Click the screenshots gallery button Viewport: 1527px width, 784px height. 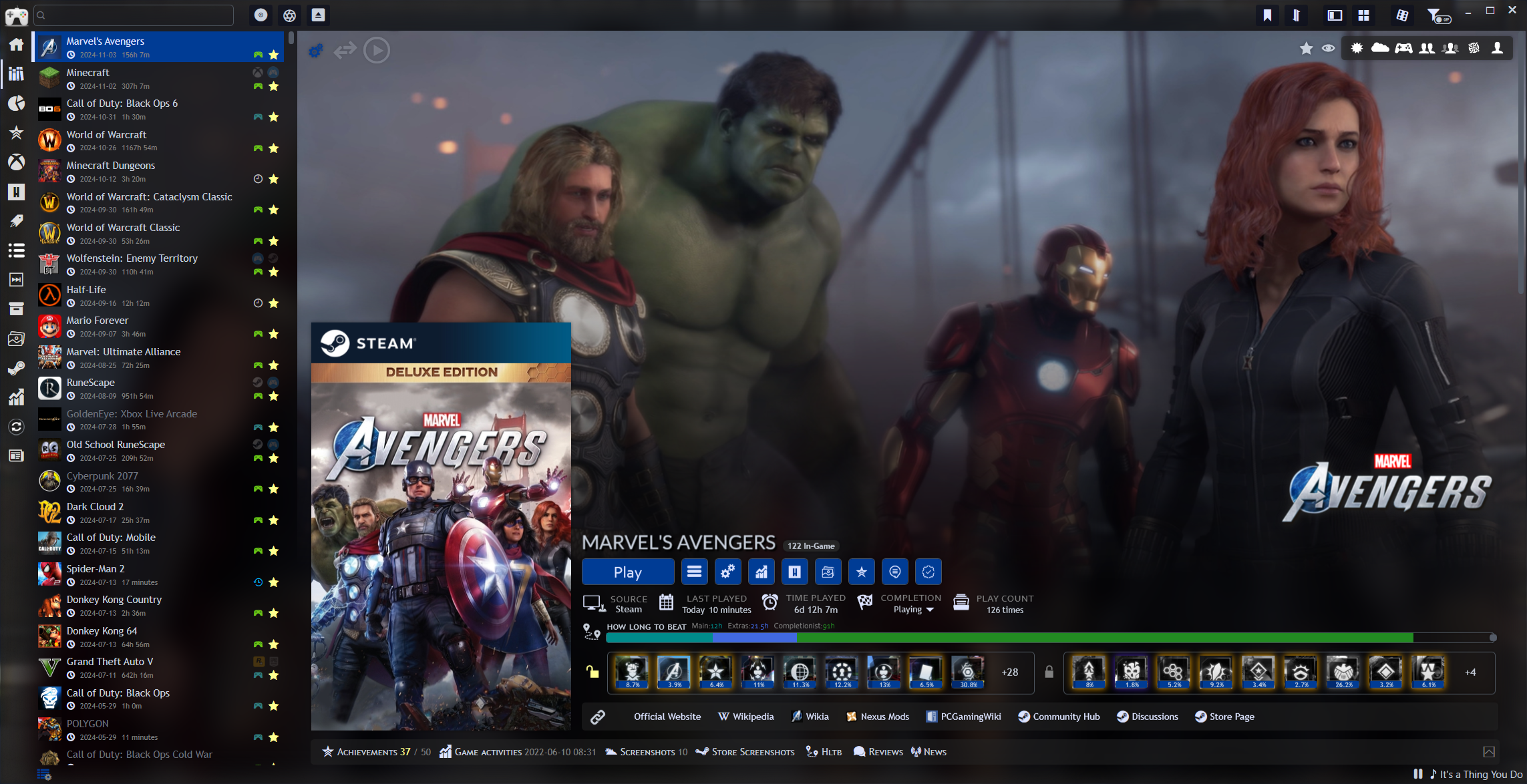pyautogui.click(x=828, y=572)
